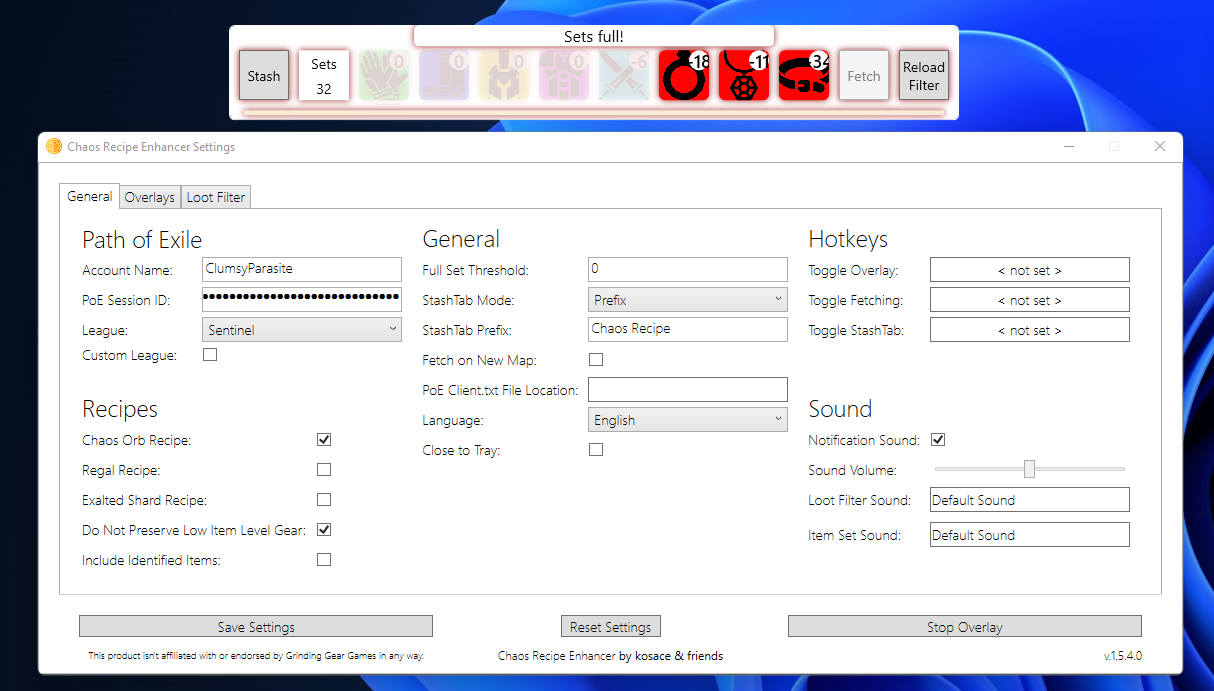Screen dimensions: 1214x691
Task: Click the 'Recipes' section heading
Action: point(120,409)
